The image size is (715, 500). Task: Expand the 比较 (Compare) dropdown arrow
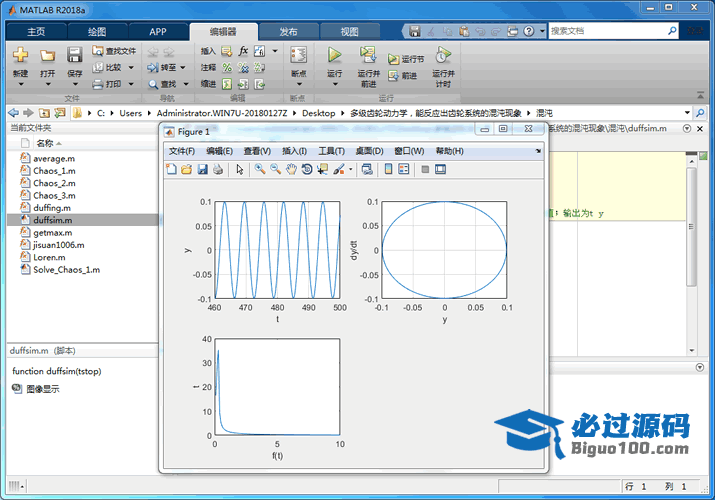coord(131,67)
